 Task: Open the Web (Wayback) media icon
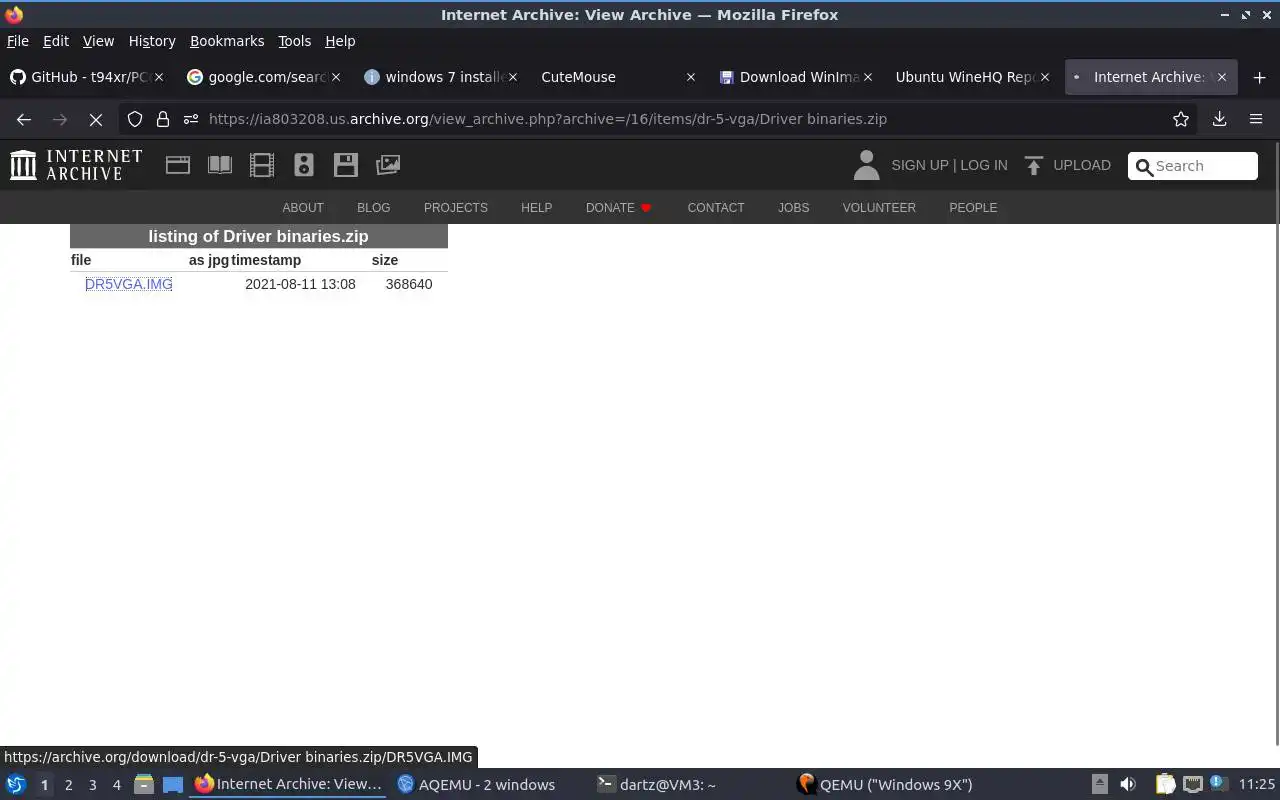(178, 165)
